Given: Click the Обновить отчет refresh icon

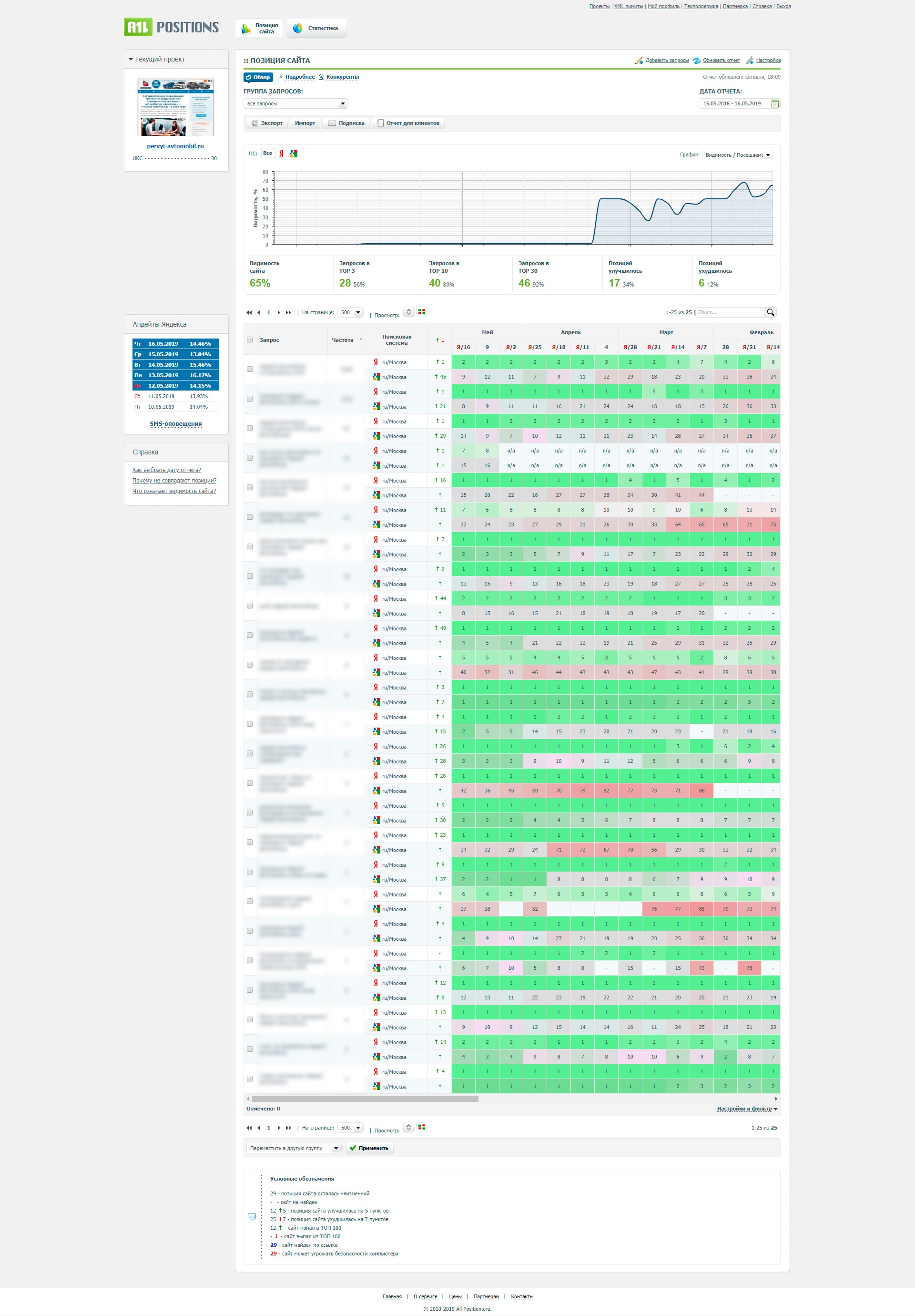Looking at the screenshot, I should (x=697, y=60).
